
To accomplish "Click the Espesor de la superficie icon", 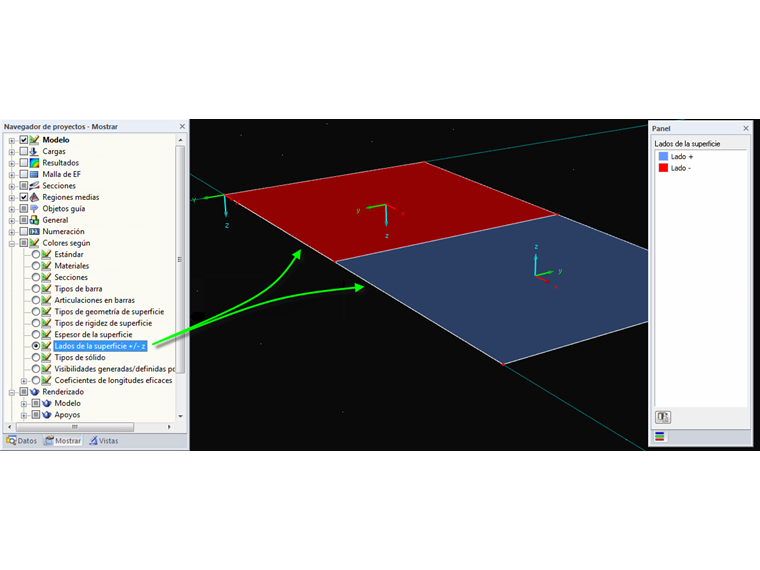I will pos(47,334).
